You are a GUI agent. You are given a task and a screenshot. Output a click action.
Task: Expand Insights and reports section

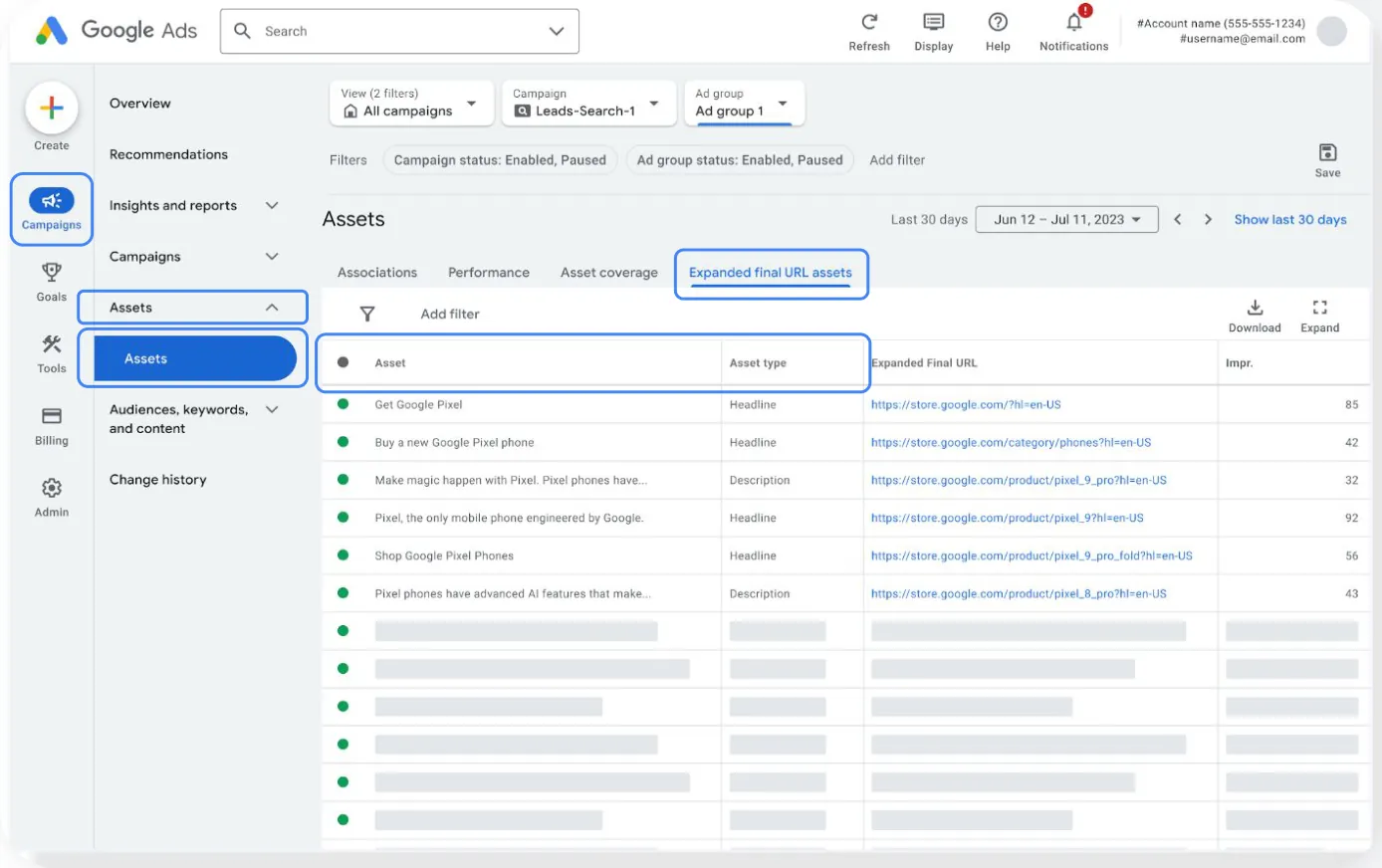coord(272,205)
